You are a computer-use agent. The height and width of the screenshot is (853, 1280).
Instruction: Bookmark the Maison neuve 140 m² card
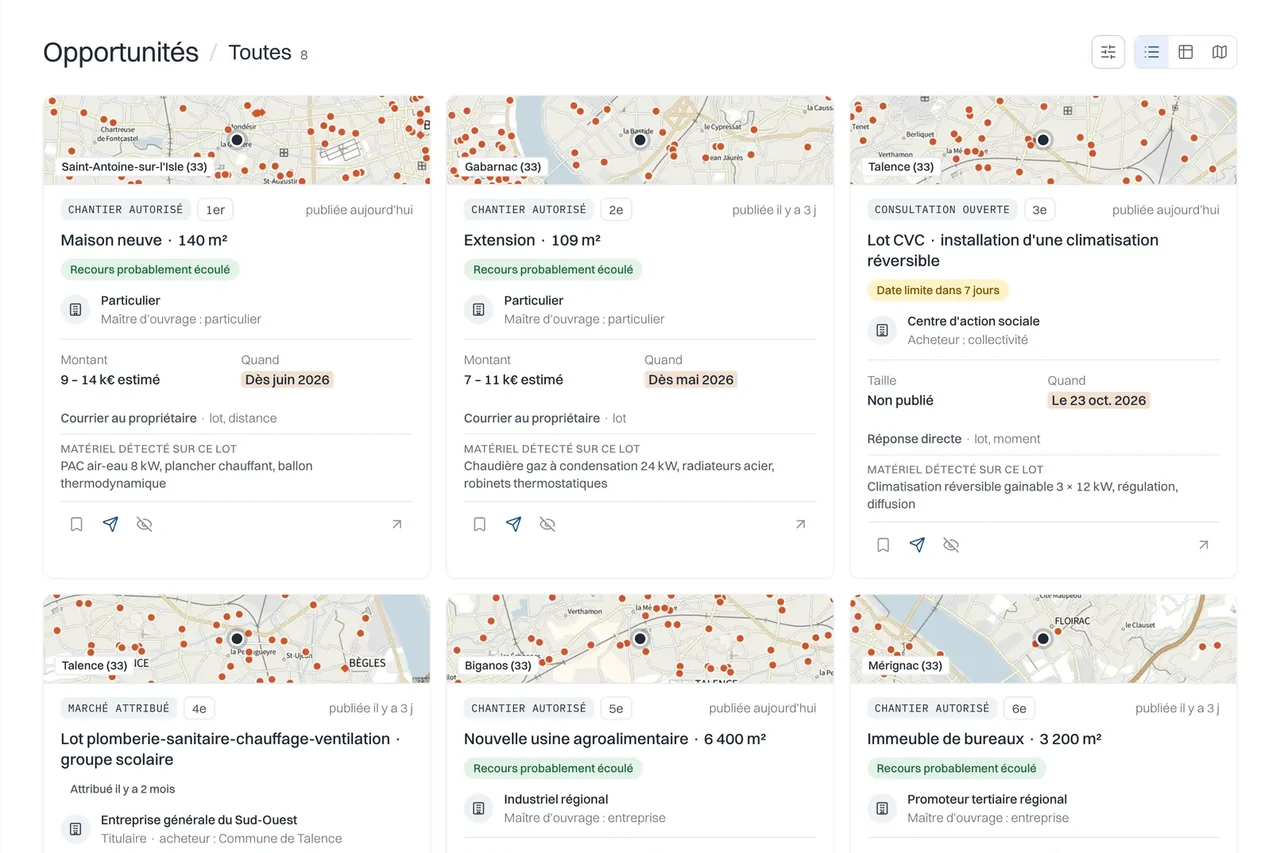76,524
